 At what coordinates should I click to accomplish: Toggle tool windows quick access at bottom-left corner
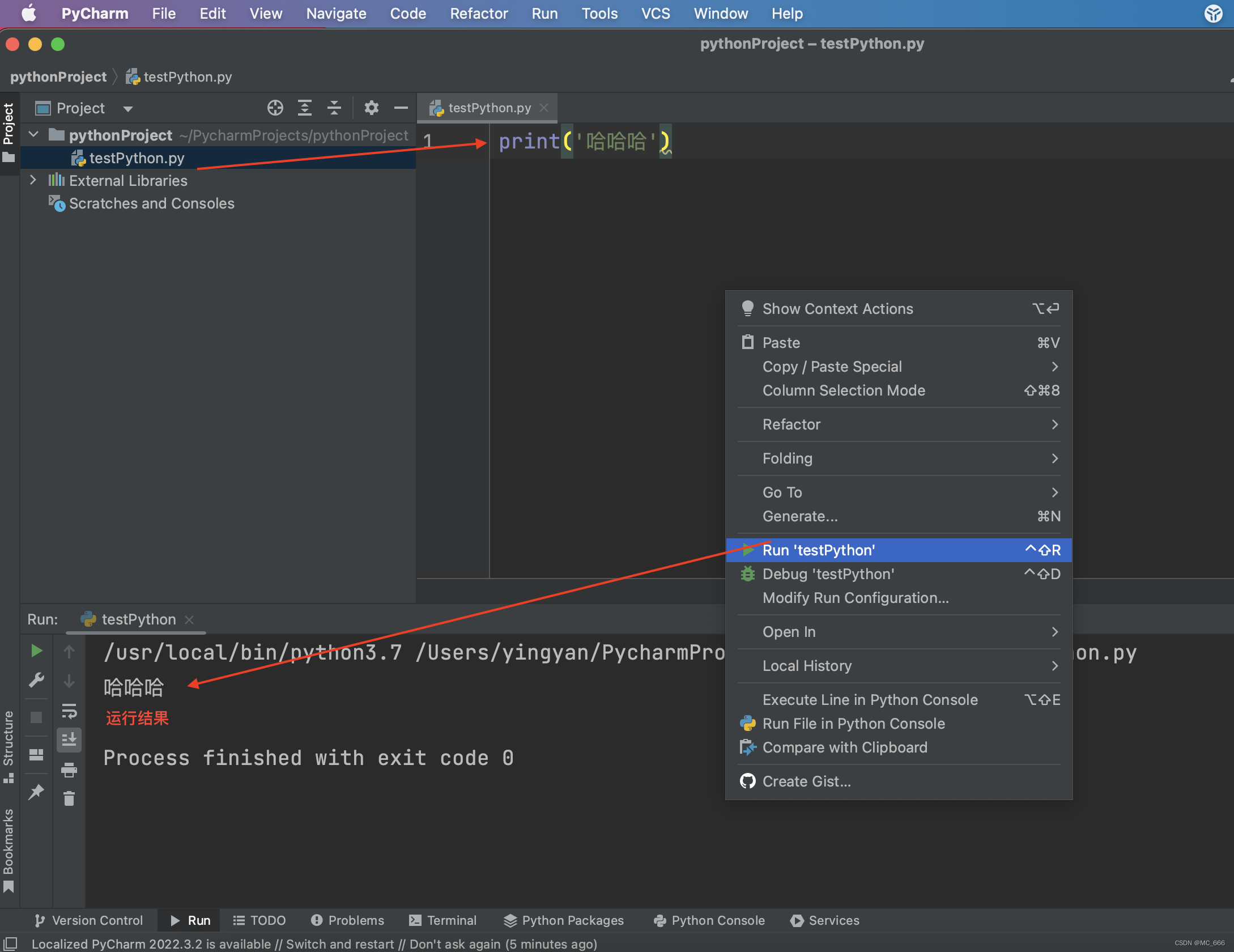[x=10, y=943]
